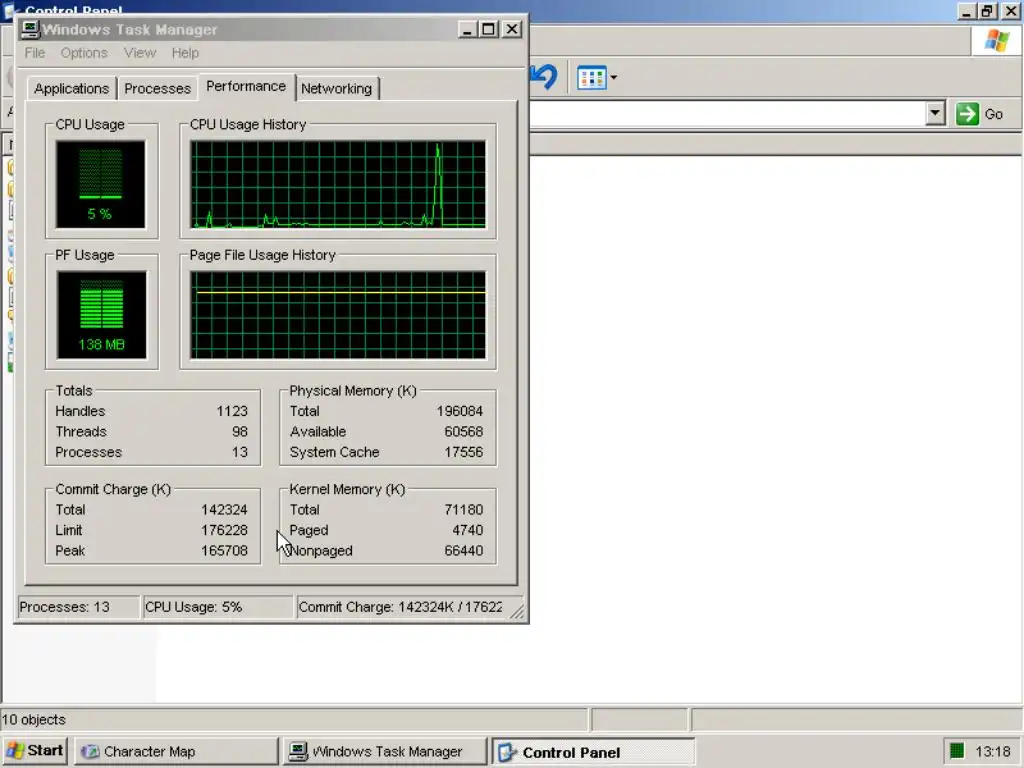Click the Task Manager resize grip corner
This screenshot has width=1024, height=768.
[517, 611]
